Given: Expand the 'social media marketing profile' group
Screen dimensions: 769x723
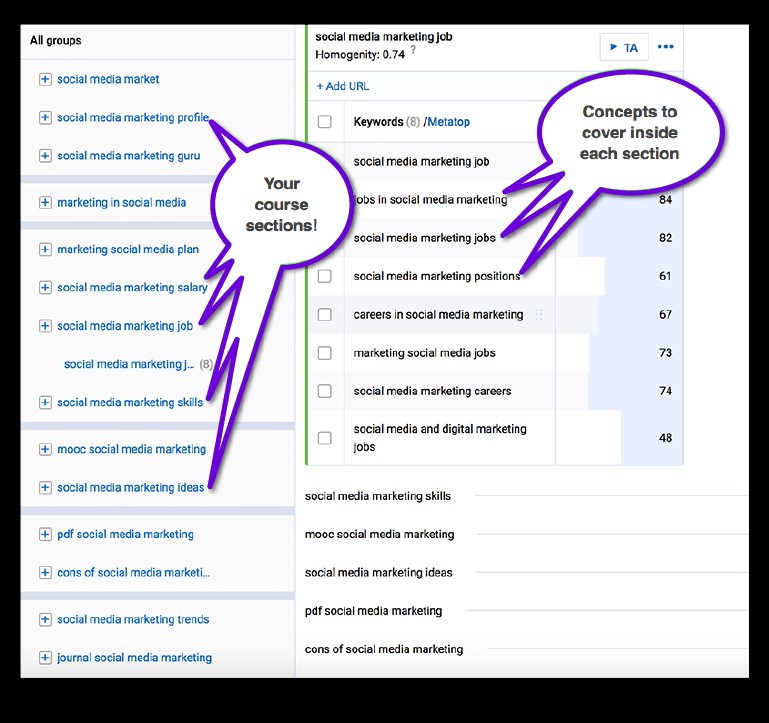Looking at the screenshot, I should 45,117.
